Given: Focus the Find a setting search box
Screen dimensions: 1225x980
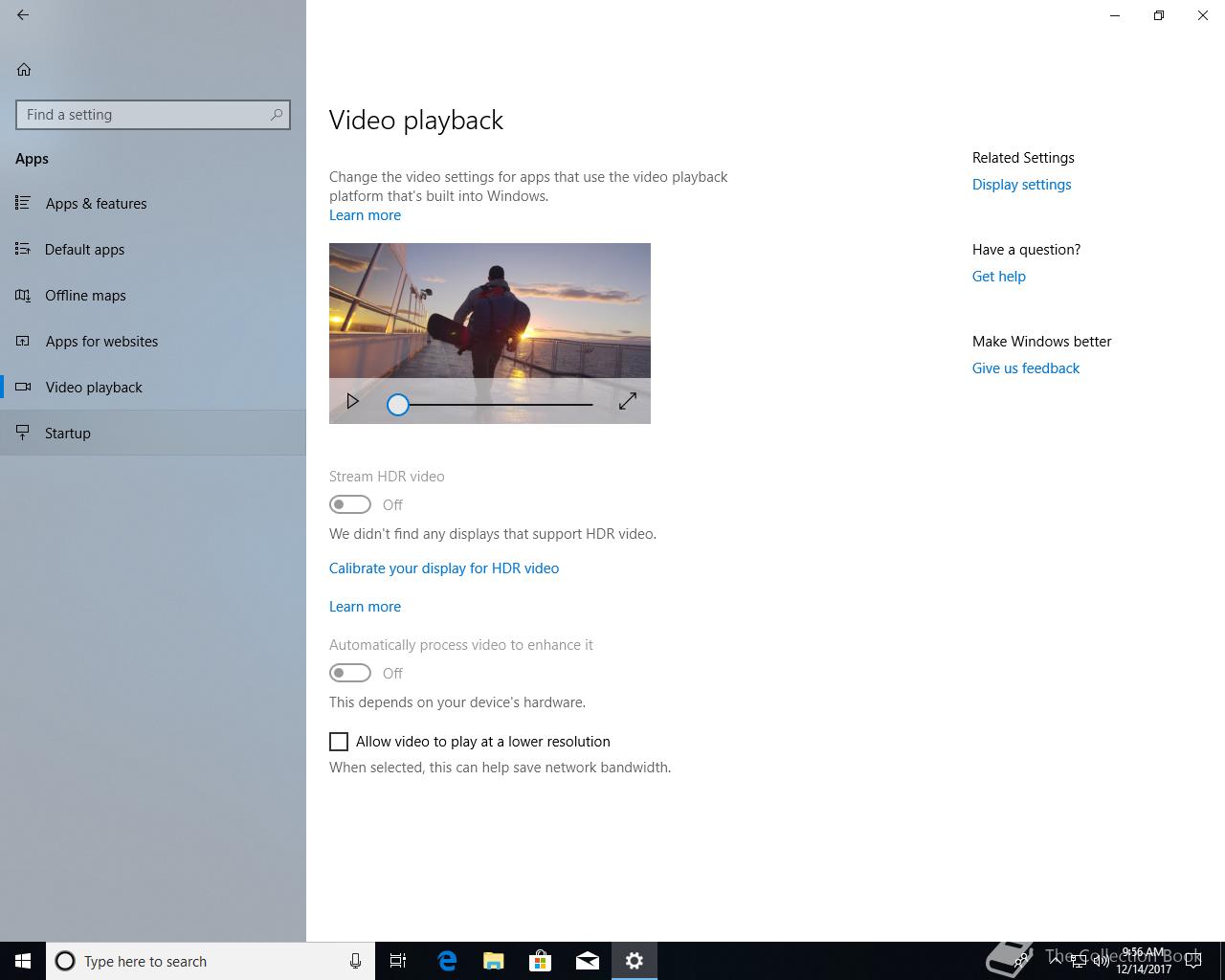Looking at the screenshot, I should [153, 115].
